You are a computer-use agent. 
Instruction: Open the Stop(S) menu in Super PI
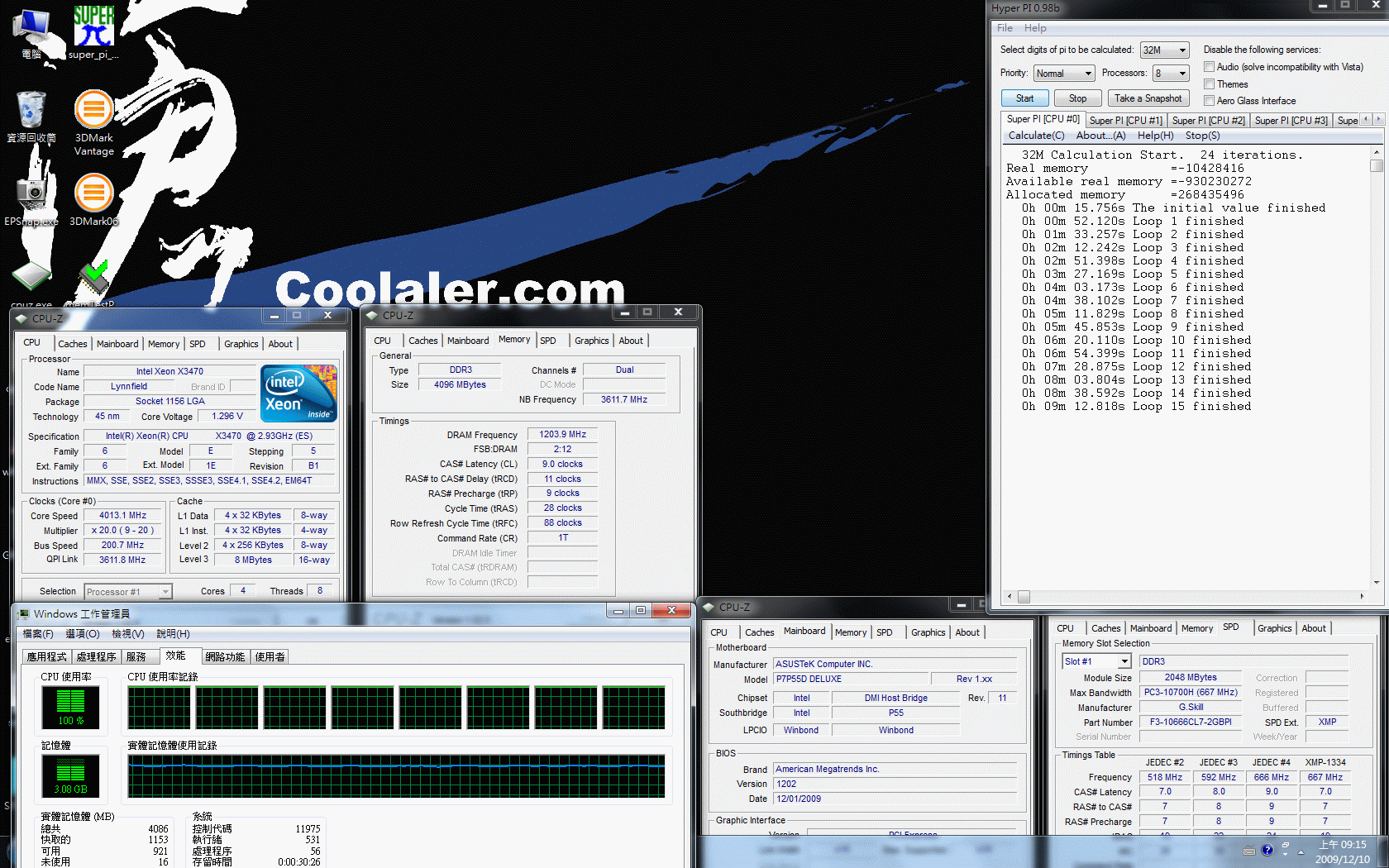pos(1202,136)
